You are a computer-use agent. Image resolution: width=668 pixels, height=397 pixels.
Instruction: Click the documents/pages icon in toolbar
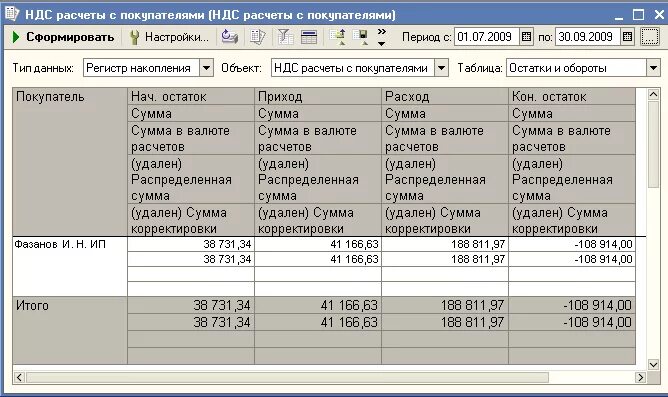pyautogui.click(x=257, y=37)
